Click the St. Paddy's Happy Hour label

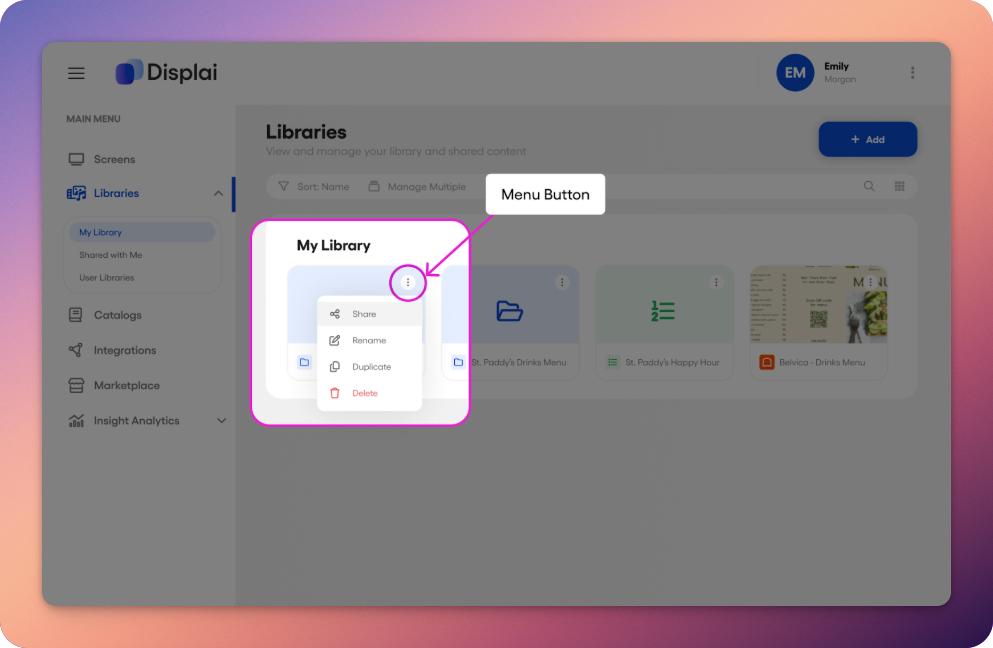point(672,362)
